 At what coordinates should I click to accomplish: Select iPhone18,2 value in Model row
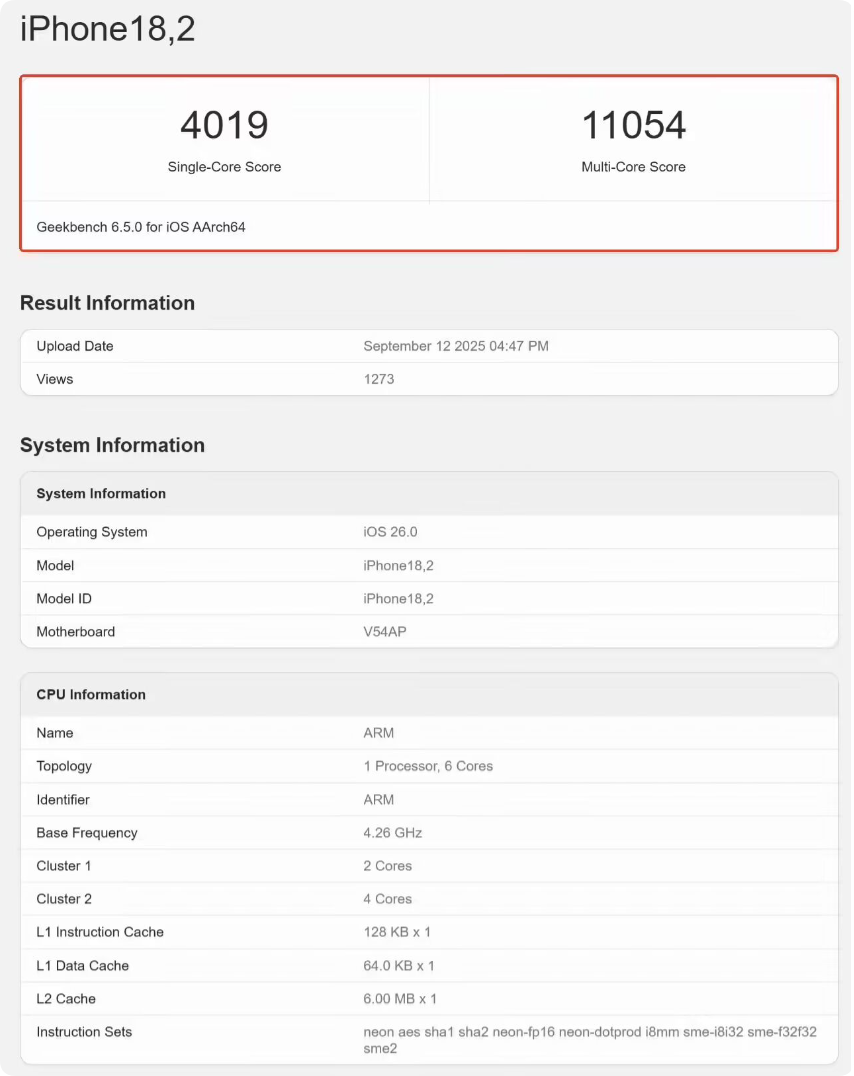(399, 565)
